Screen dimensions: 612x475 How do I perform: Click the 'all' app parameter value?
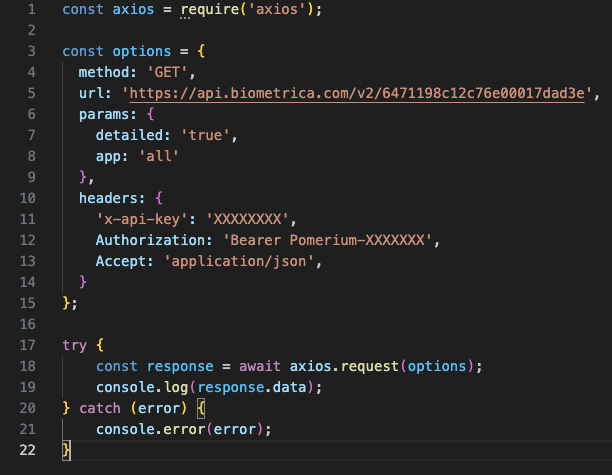click(x=159, y=157)
